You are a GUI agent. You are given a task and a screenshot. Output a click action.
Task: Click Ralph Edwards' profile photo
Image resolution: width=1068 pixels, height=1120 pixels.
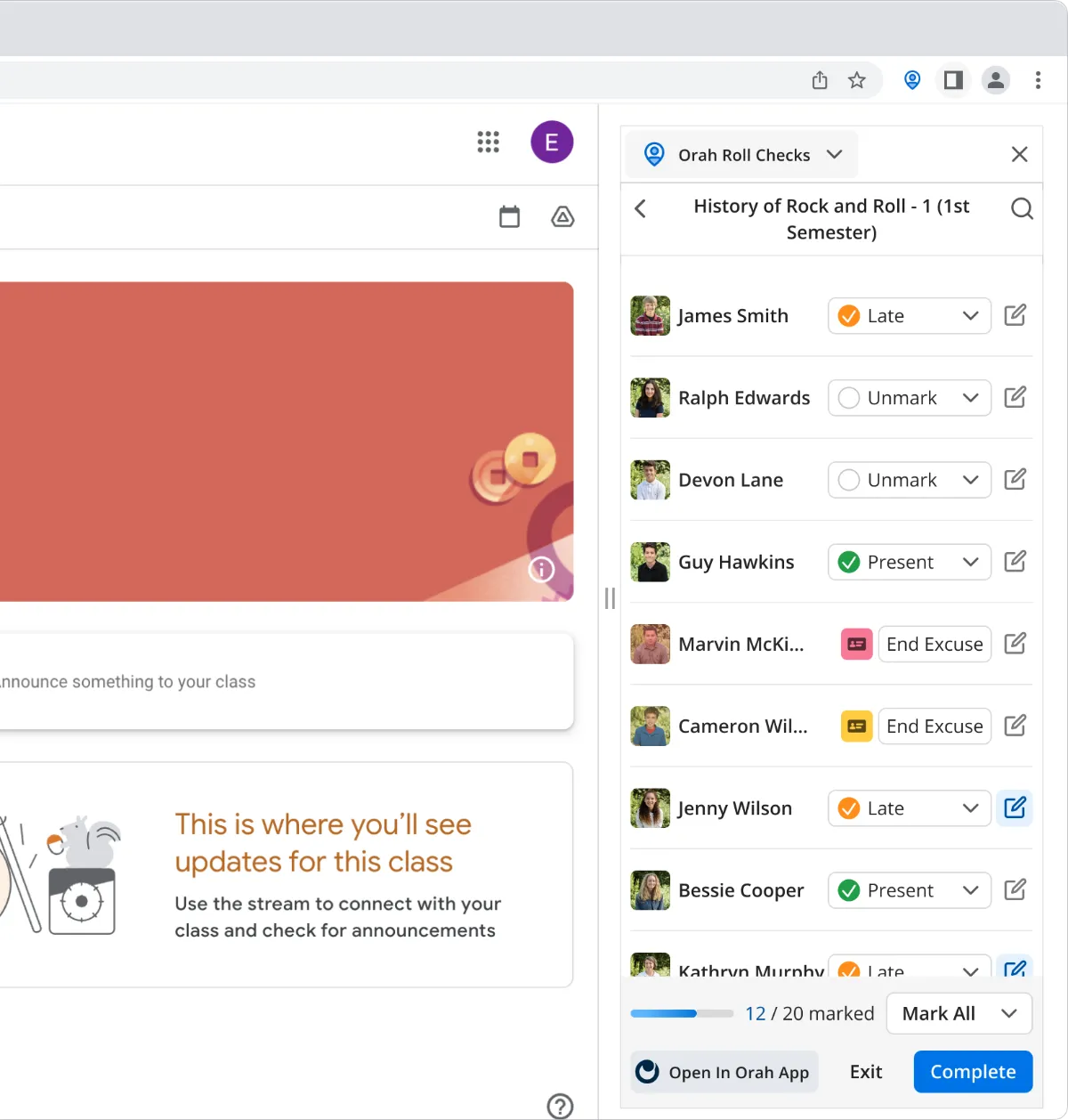[x=650, y=398]
